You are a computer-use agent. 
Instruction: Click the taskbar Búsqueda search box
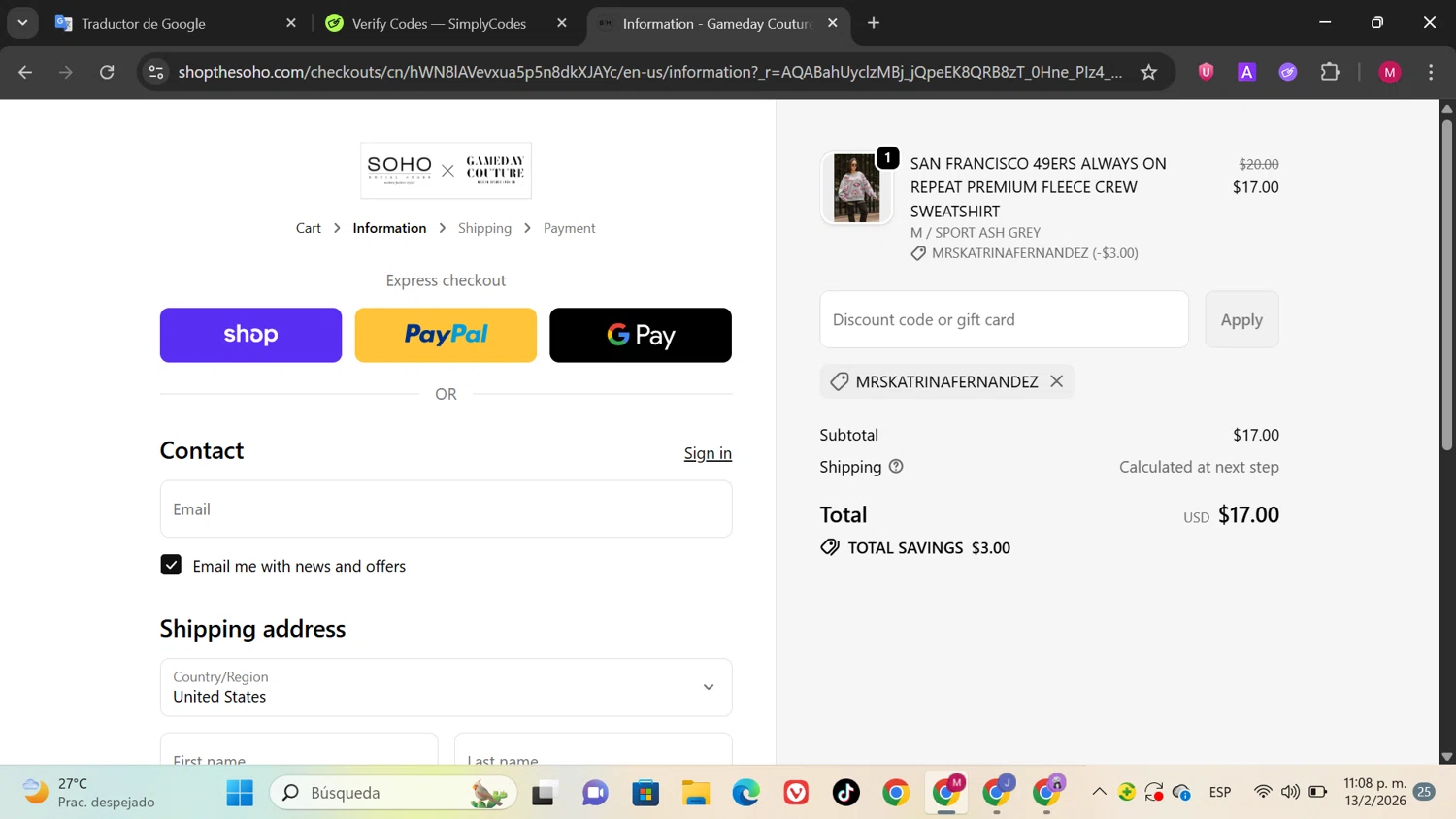(393, 793)
